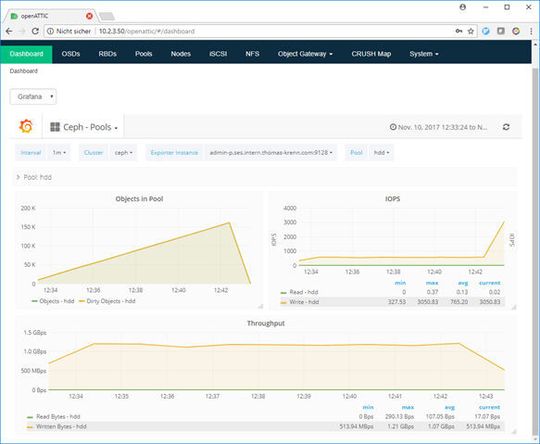Sort Throughput legend by min column
Image resolution: width=540 pixels, height=444 pixels.
coord(368,407)
